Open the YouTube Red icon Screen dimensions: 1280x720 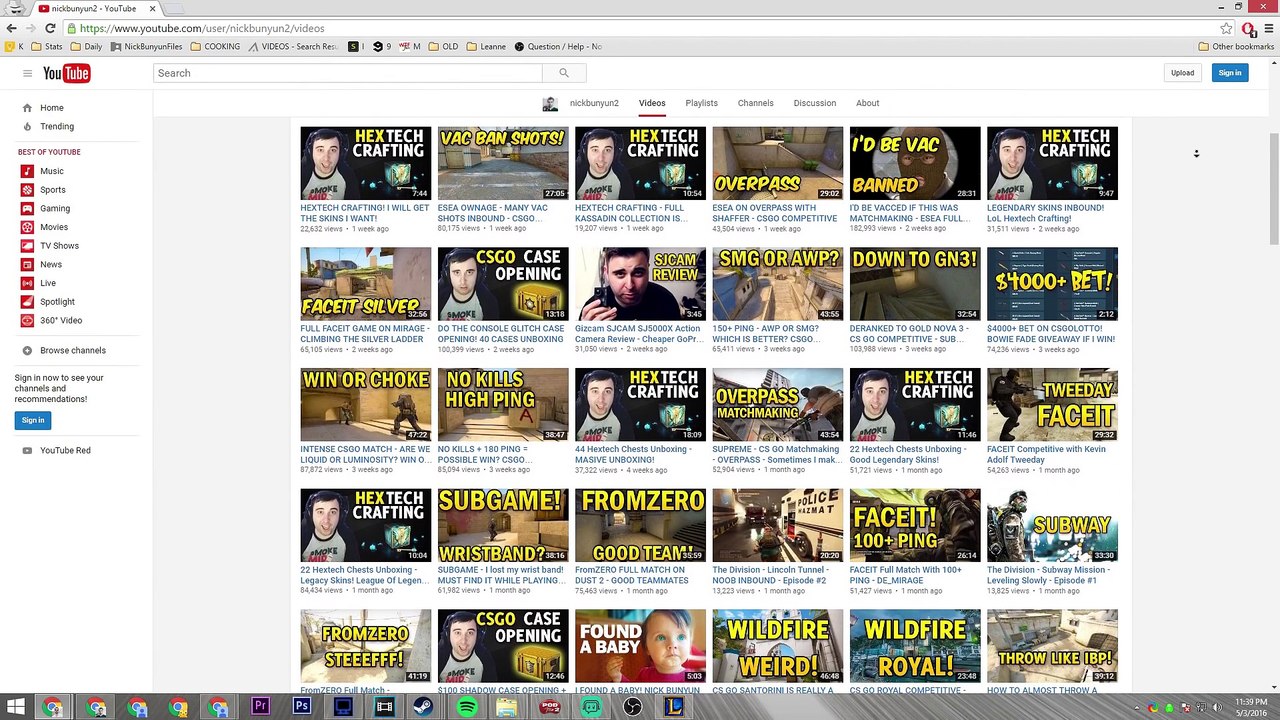point(27,451)
